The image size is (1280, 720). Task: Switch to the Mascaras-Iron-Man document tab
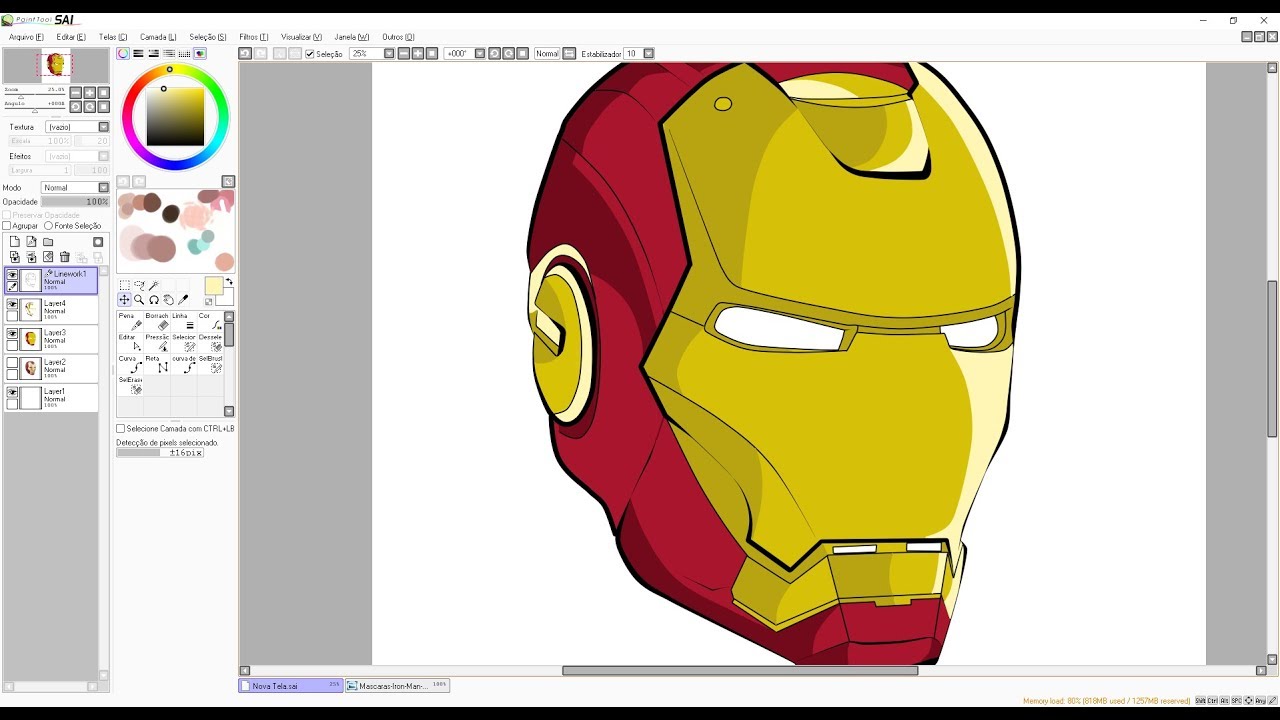[397, 686]
